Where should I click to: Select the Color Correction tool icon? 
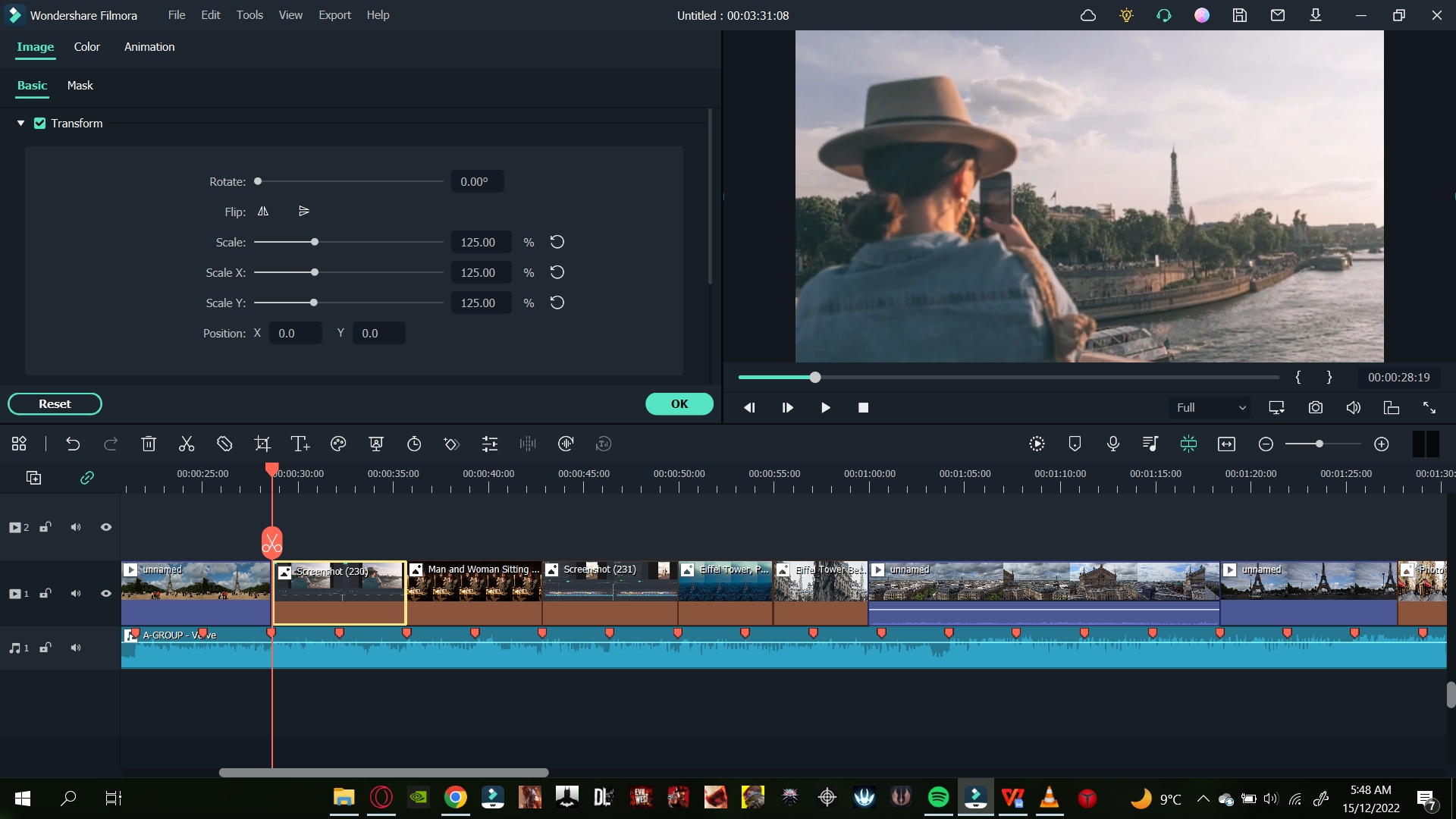click(x=339, y=444)
